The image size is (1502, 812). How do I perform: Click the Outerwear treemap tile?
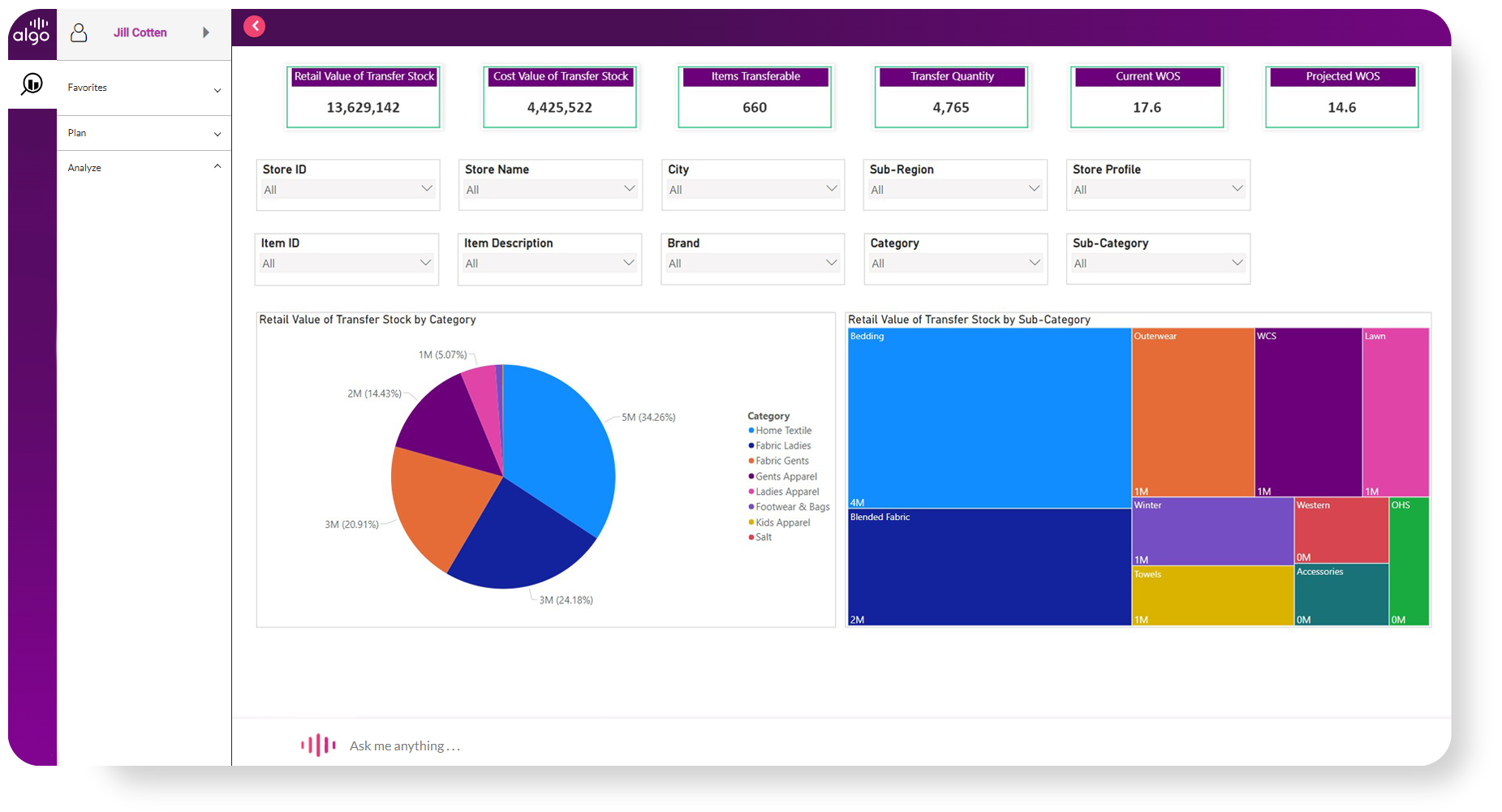tap(1192, 412)
